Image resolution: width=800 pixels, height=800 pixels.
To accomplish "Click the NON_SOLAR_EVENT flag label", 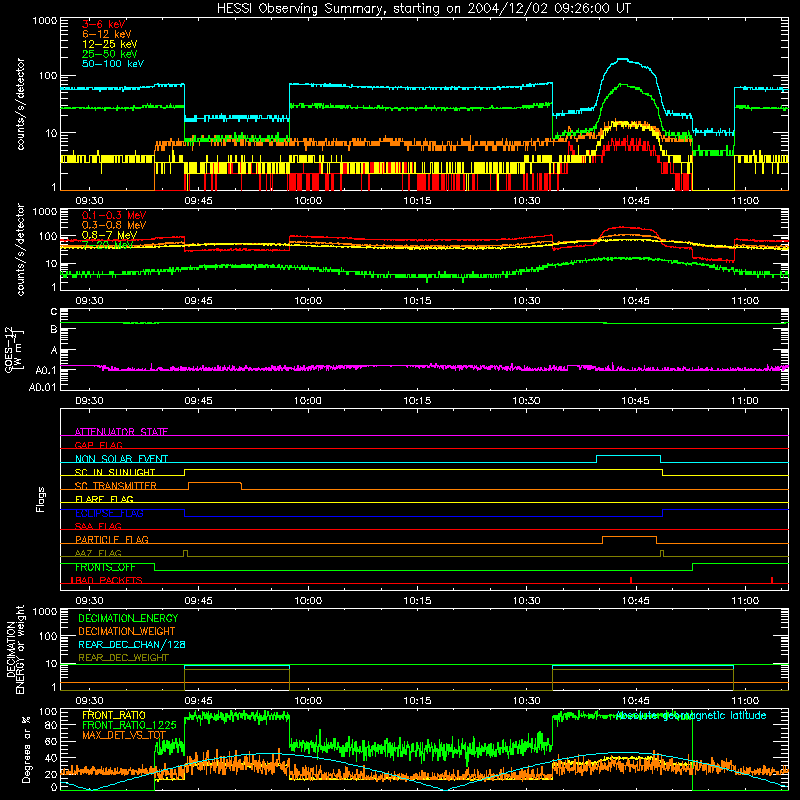I will (x=121, y=459).
